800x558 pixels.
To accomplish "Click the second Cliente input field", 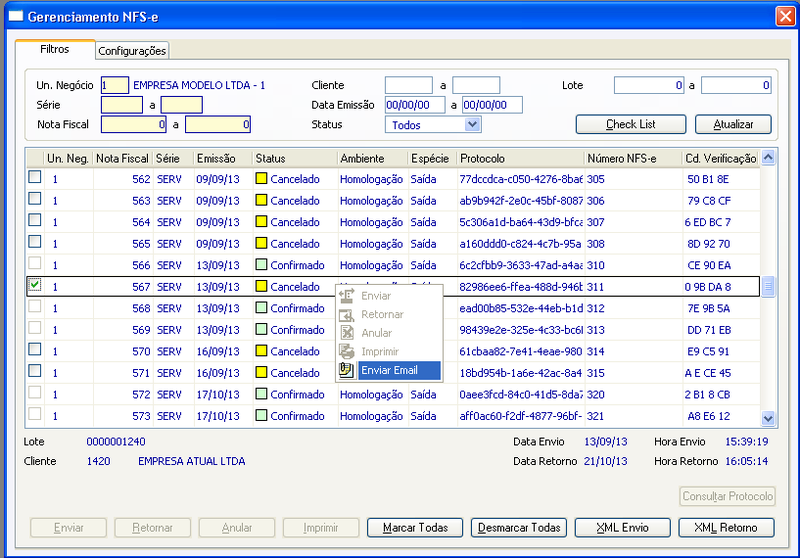I will click(x=476, y=85).
